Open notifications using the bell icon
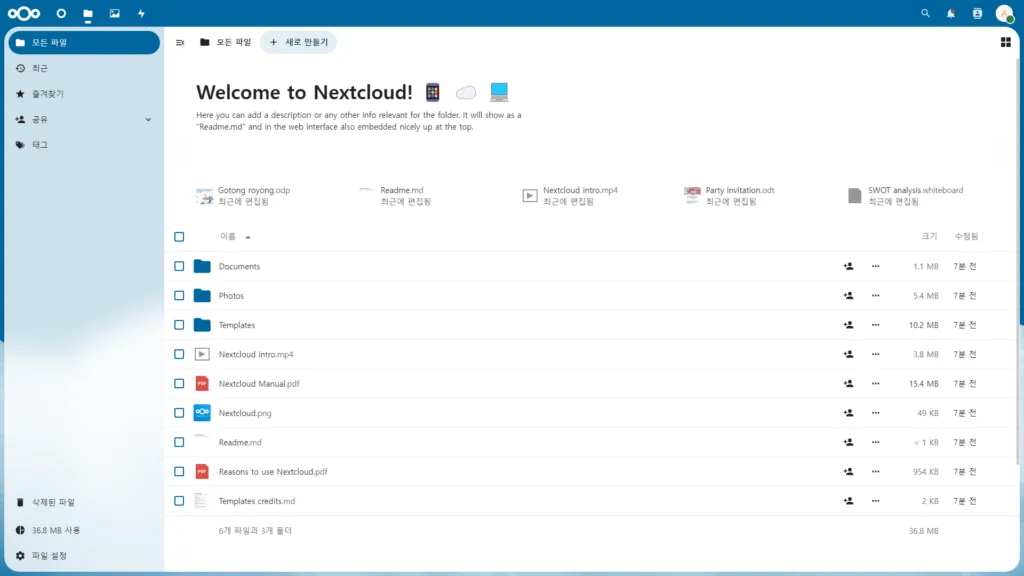 pyautogui.click(x=951, y=13)
